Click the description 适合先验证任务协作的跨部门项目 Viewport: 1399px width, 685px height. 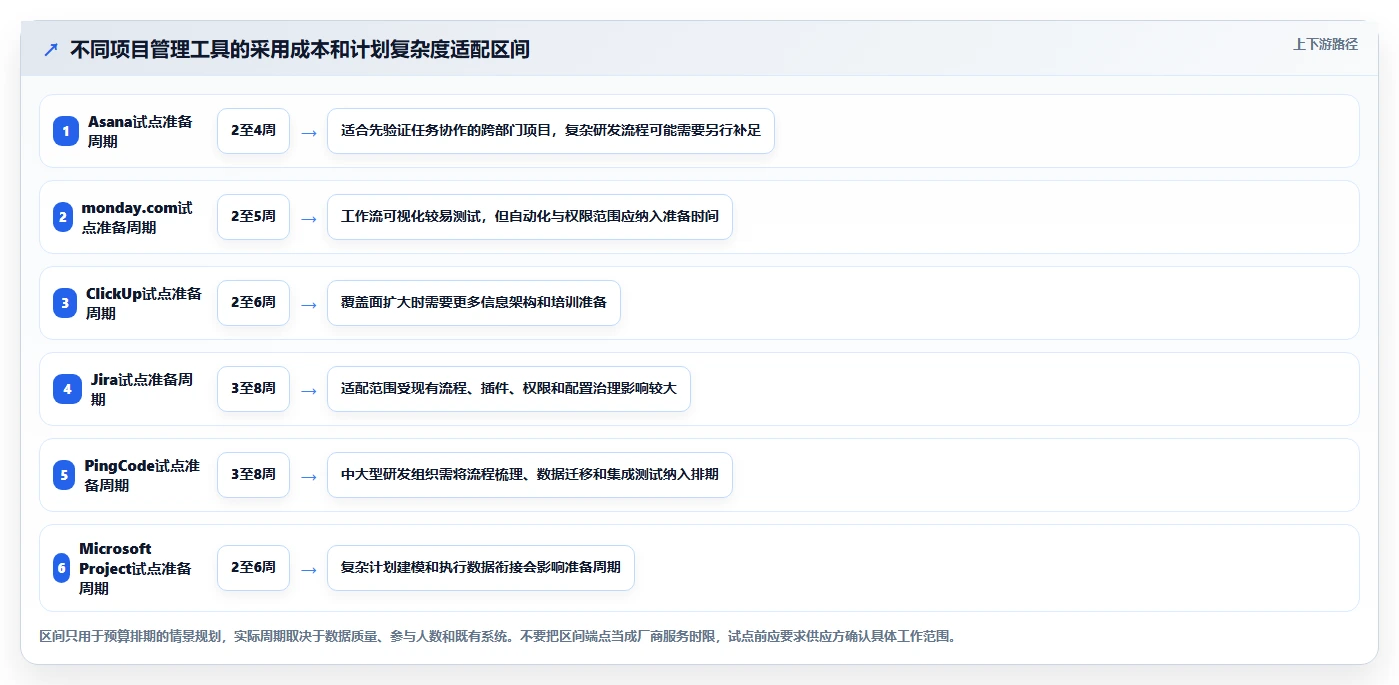(551, 131)
